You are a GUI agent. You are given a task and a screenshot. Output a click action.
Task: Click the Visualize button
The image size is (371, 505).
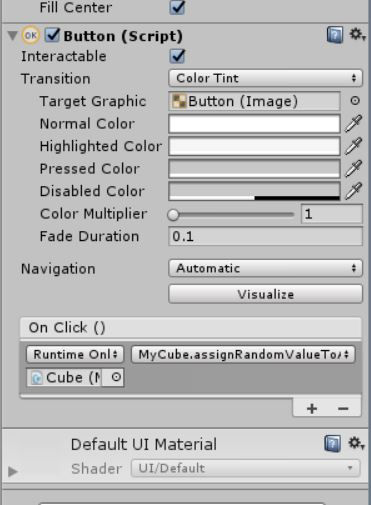coord(265,294)
